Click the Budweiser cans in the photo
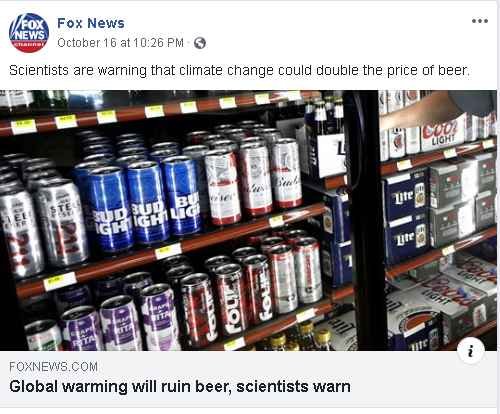Viewport: 500px width, 414px height. [x=253, y=180]
